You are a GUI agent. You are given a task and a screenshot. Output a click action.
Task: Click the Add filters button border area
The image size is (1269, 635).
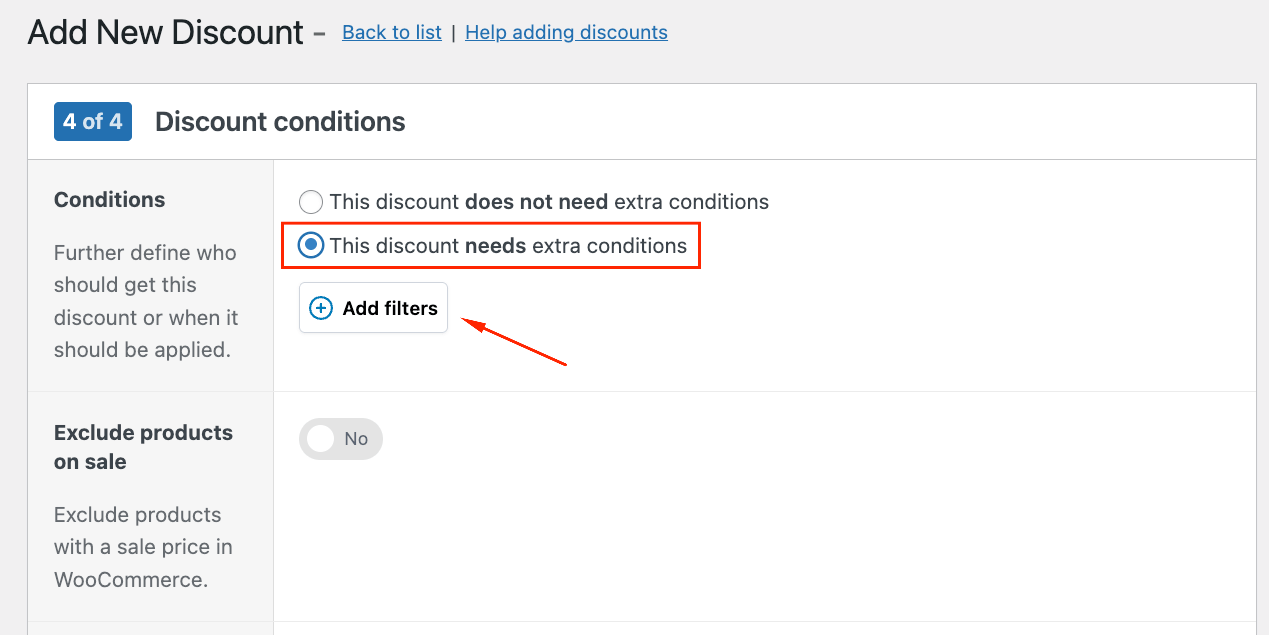click(x=373, y=307)
